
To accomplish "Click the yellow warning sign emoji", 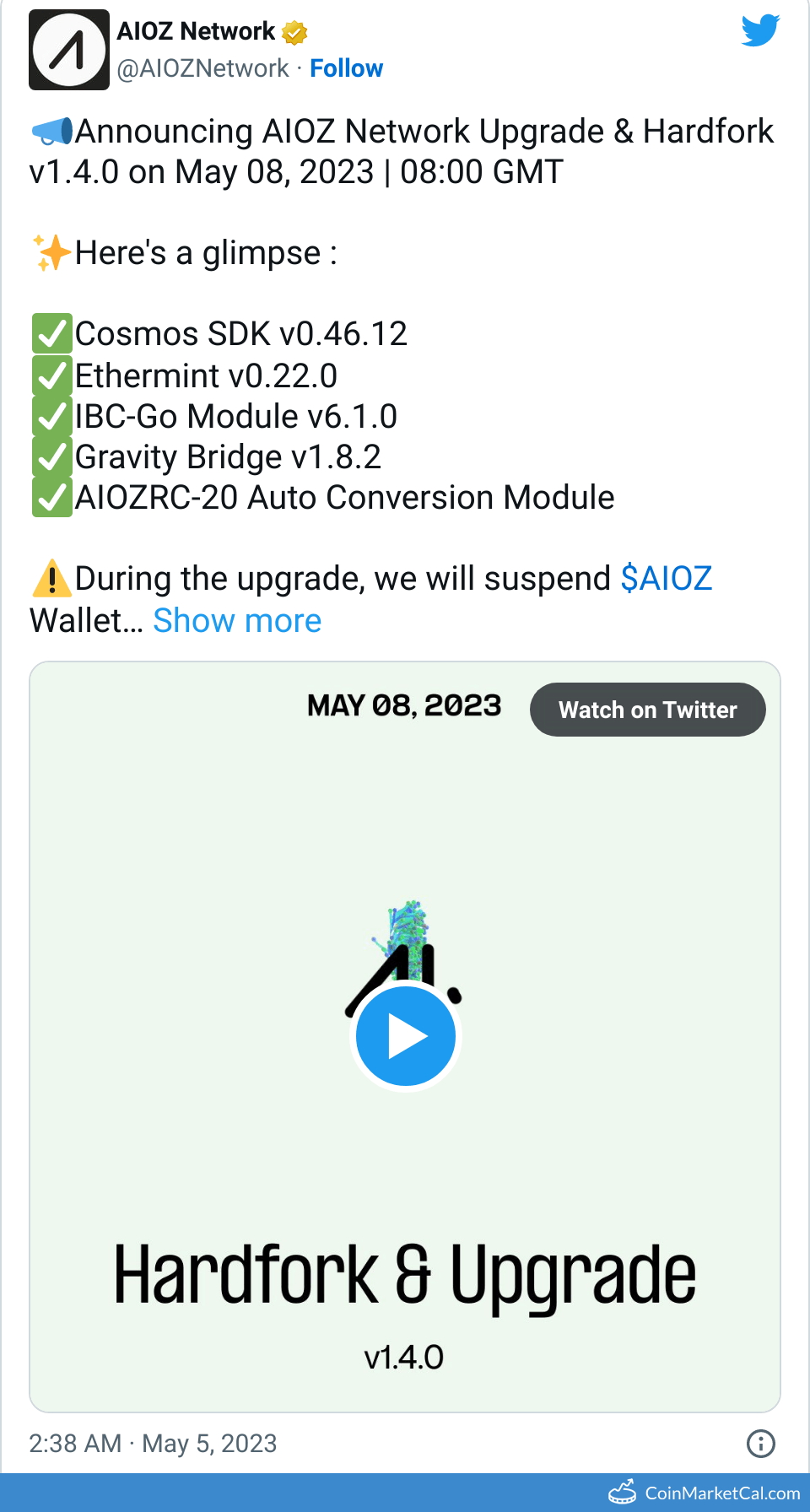I will click(x=51, y=579).
